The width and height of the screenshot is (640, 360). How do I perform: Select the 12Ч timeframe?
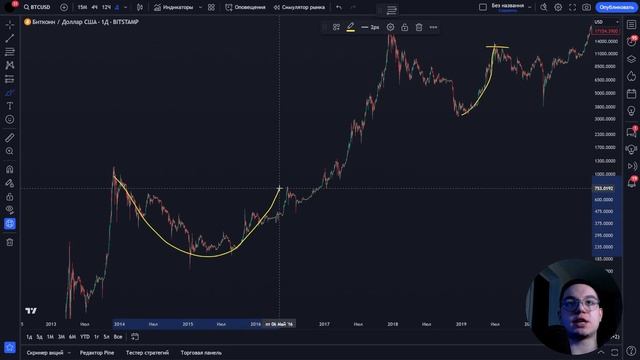coord(106,7)
